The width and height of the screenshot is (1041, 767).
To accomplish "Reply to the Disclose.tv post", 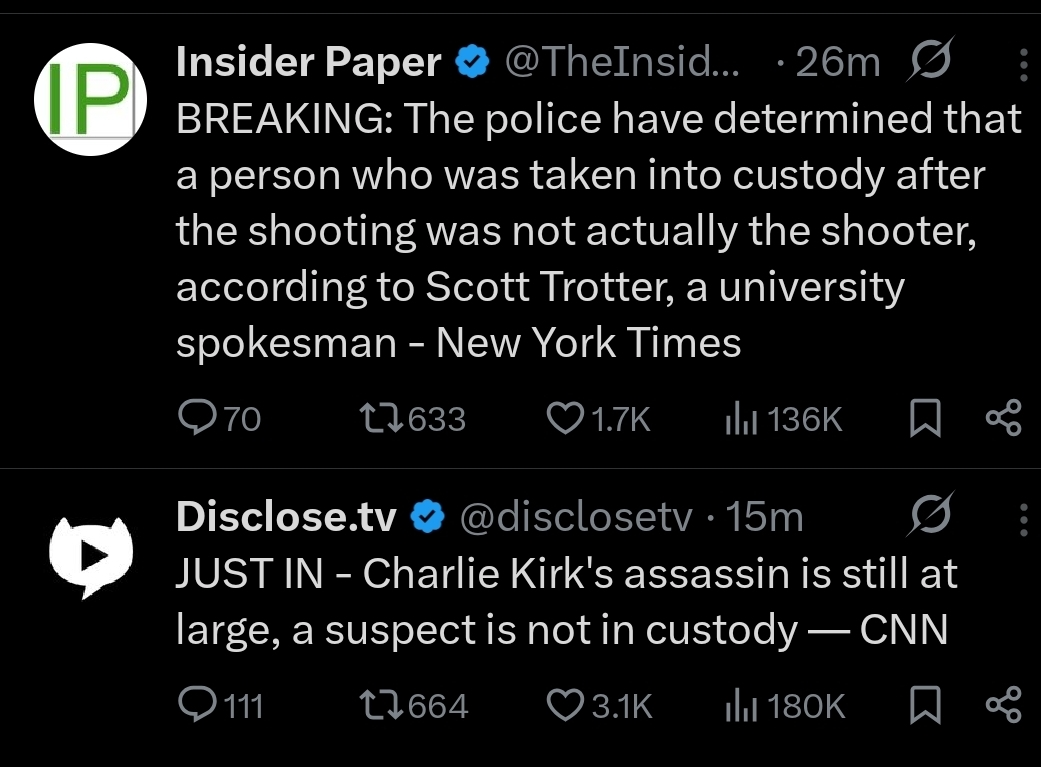I will coord(194,706).
